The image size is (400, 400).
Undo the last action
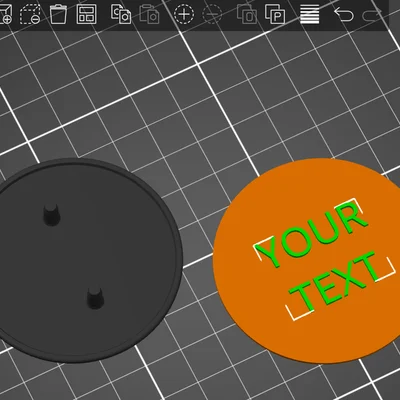click(x=344, y=14)
